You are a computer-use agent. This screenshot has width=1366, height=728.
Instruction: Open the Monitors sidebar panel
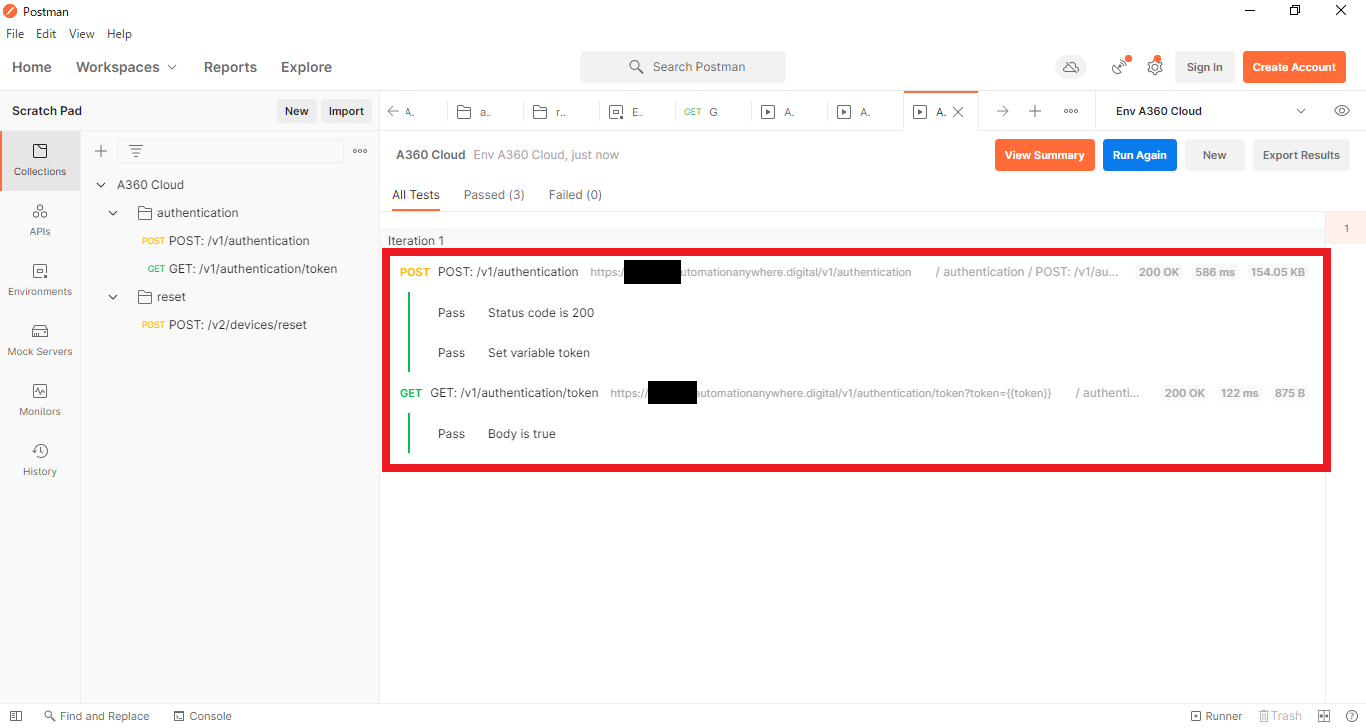[40, 400]
